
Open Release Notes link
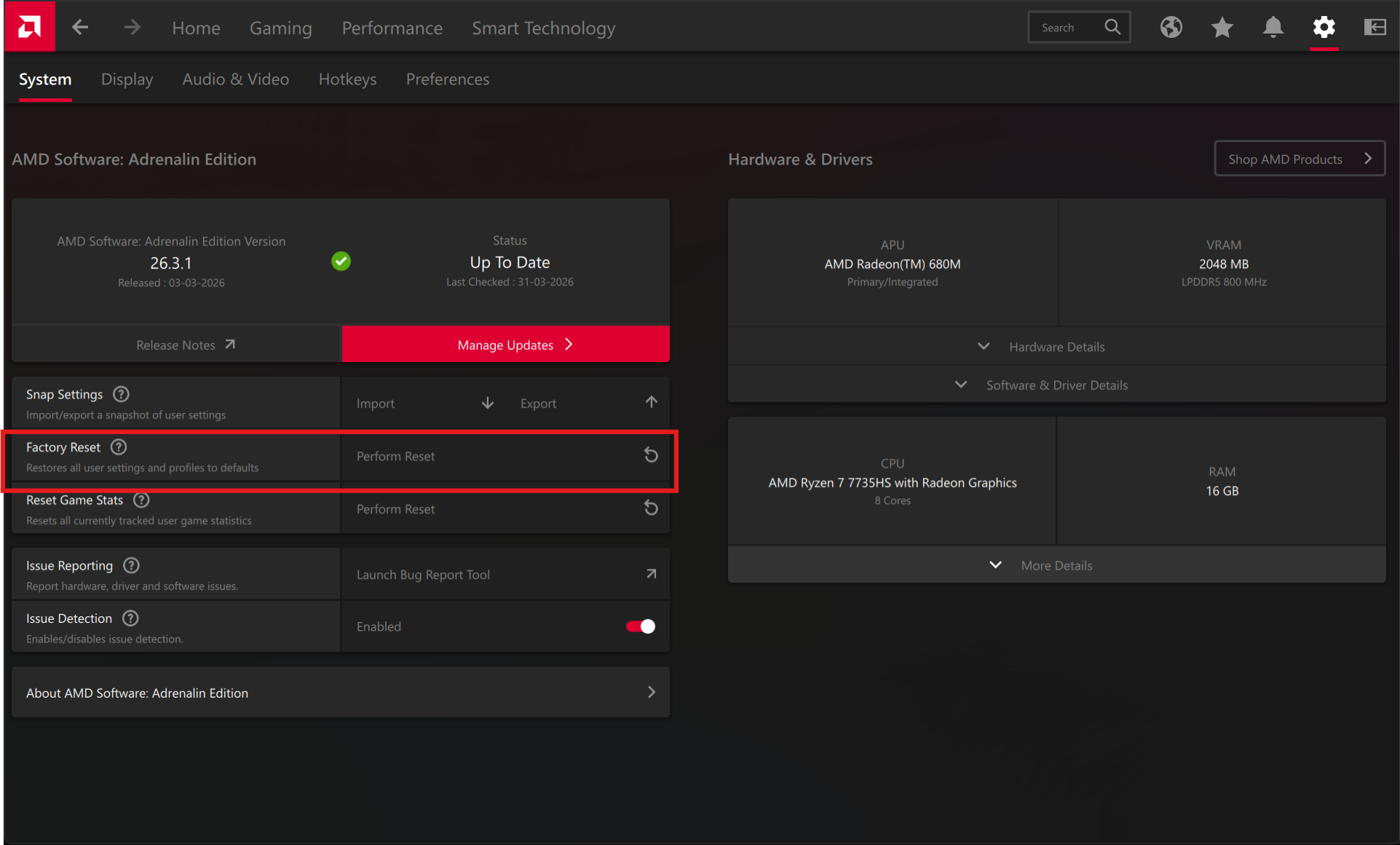click(177, 344)
